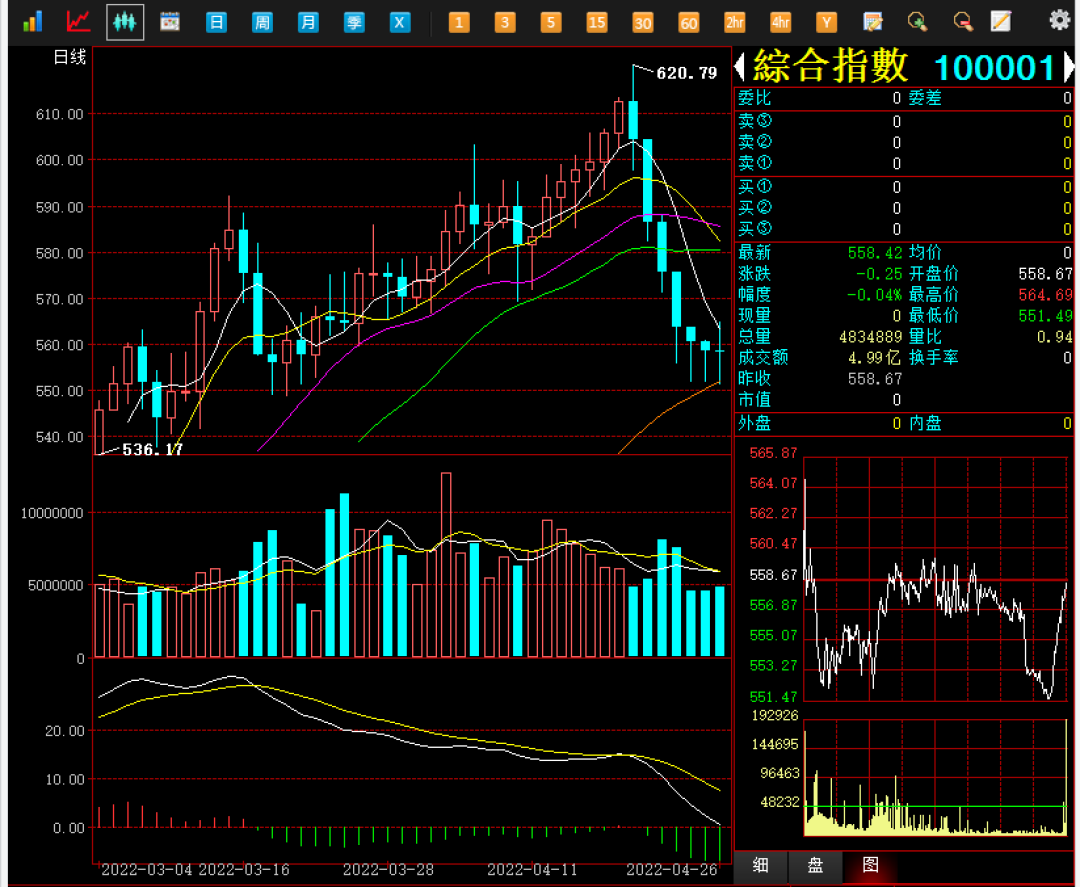Click the 市值 label

coord(754,399)
